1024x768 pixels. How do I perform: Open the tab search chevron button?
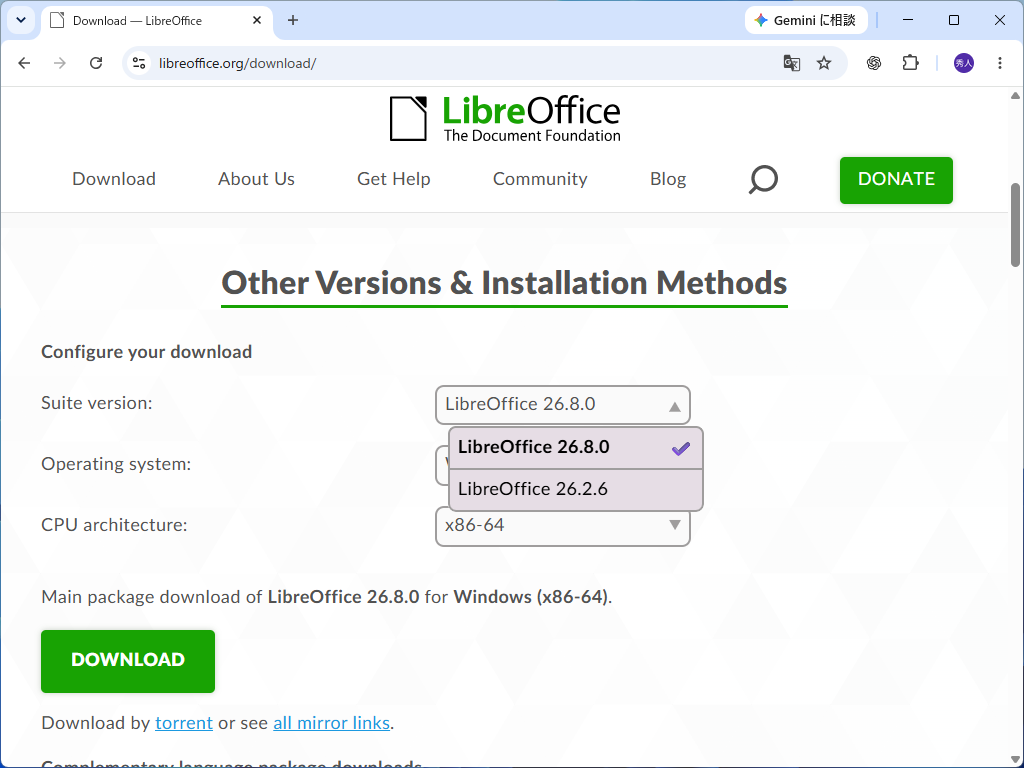[x=21, y=20]
